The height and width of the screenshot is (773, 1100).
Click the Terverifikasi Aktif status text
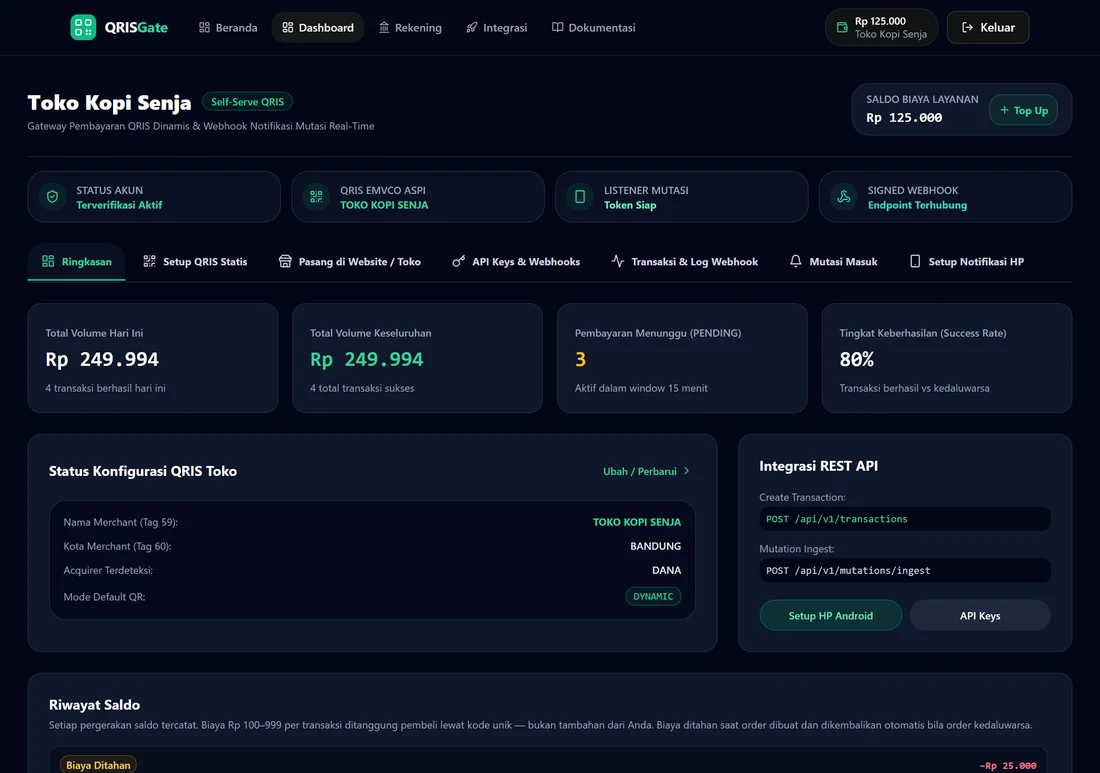pos(119,205)
